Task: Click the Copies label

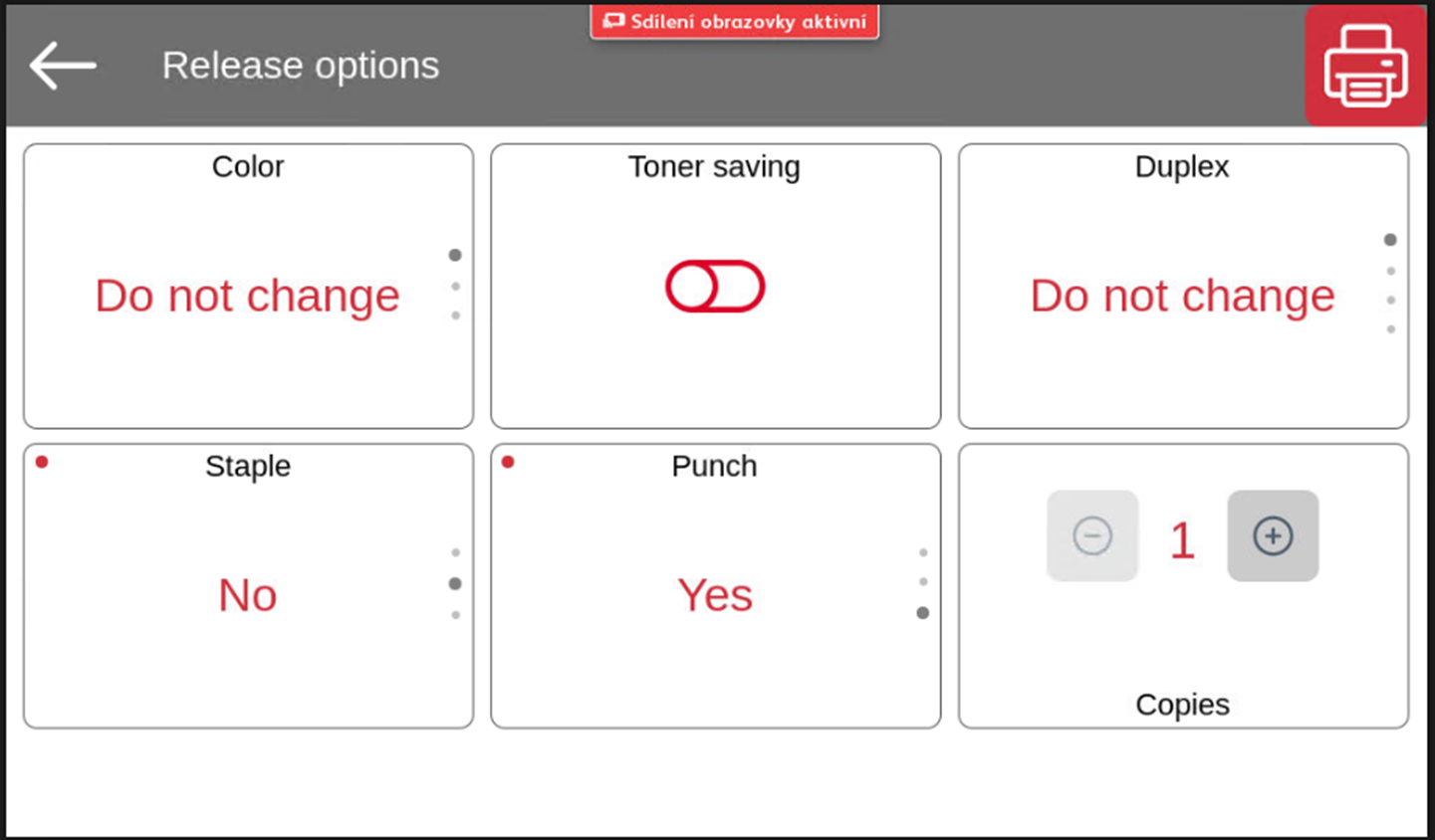Action: pos(1182,705)
